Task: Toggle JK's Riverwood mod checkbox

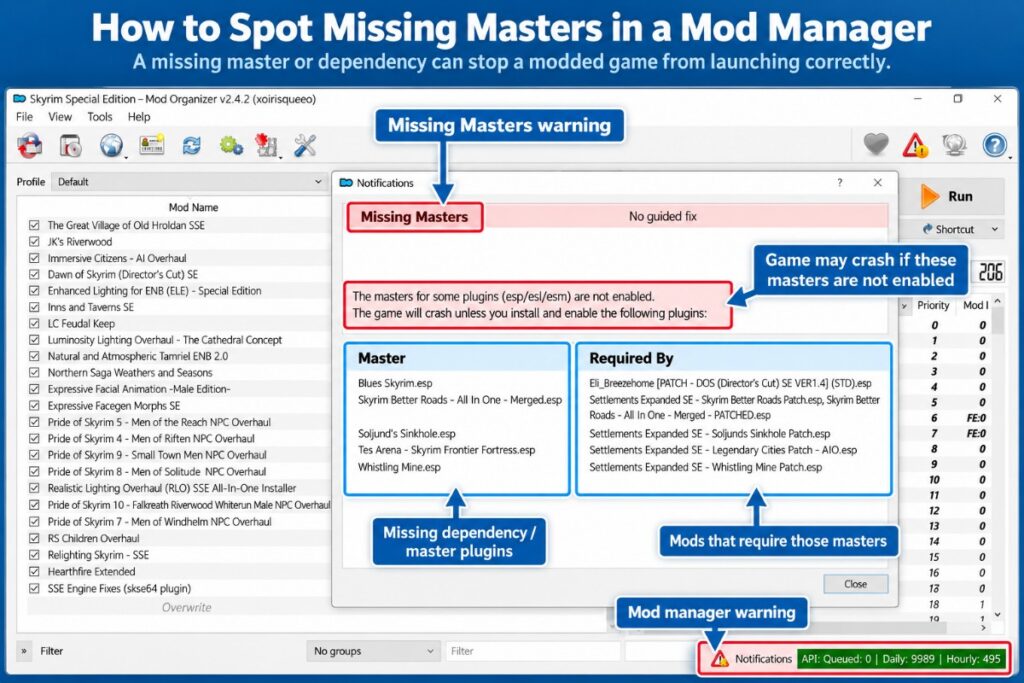Action: [34, 242]
